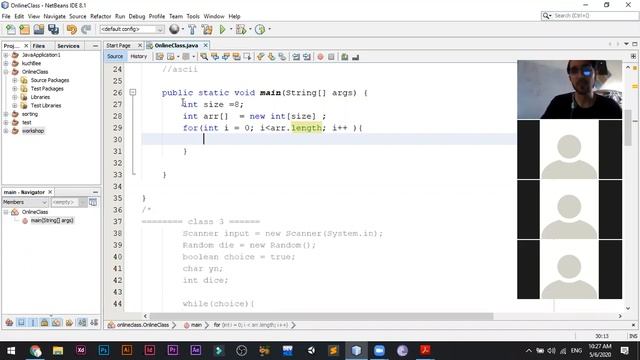The width and height of the screenshot is (640, 360).
Task: Click the Build Project hammer icon
Action: pyautogui.click(x=192, y=29)
